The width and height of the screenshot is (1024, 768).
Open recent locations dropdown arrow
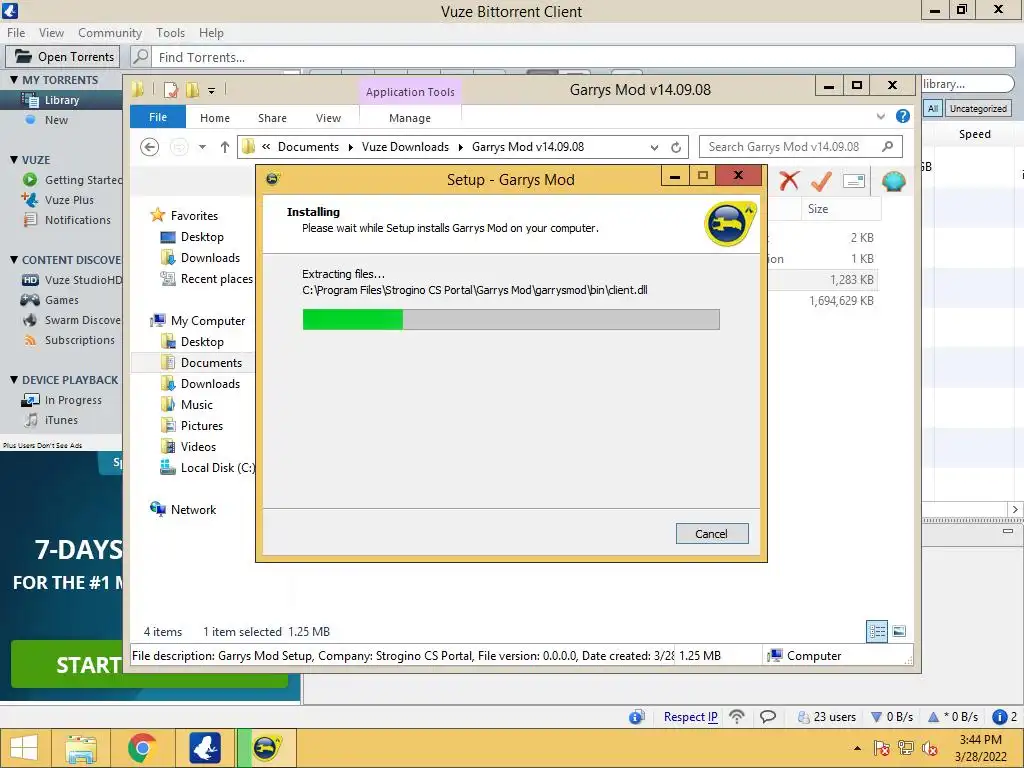click(x=202, y=147)
